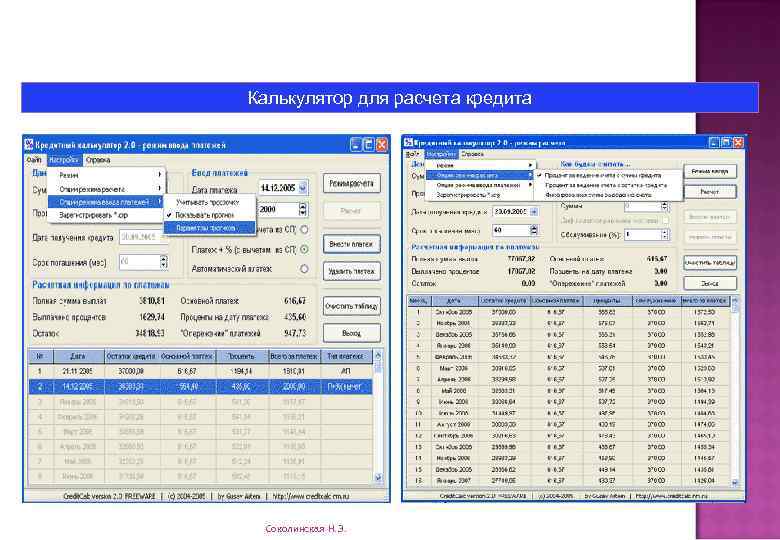This screenshot has width=780, height=540.
Task: Click Обслуживание (%) spinner arrows
Action: tap(665, 234)
